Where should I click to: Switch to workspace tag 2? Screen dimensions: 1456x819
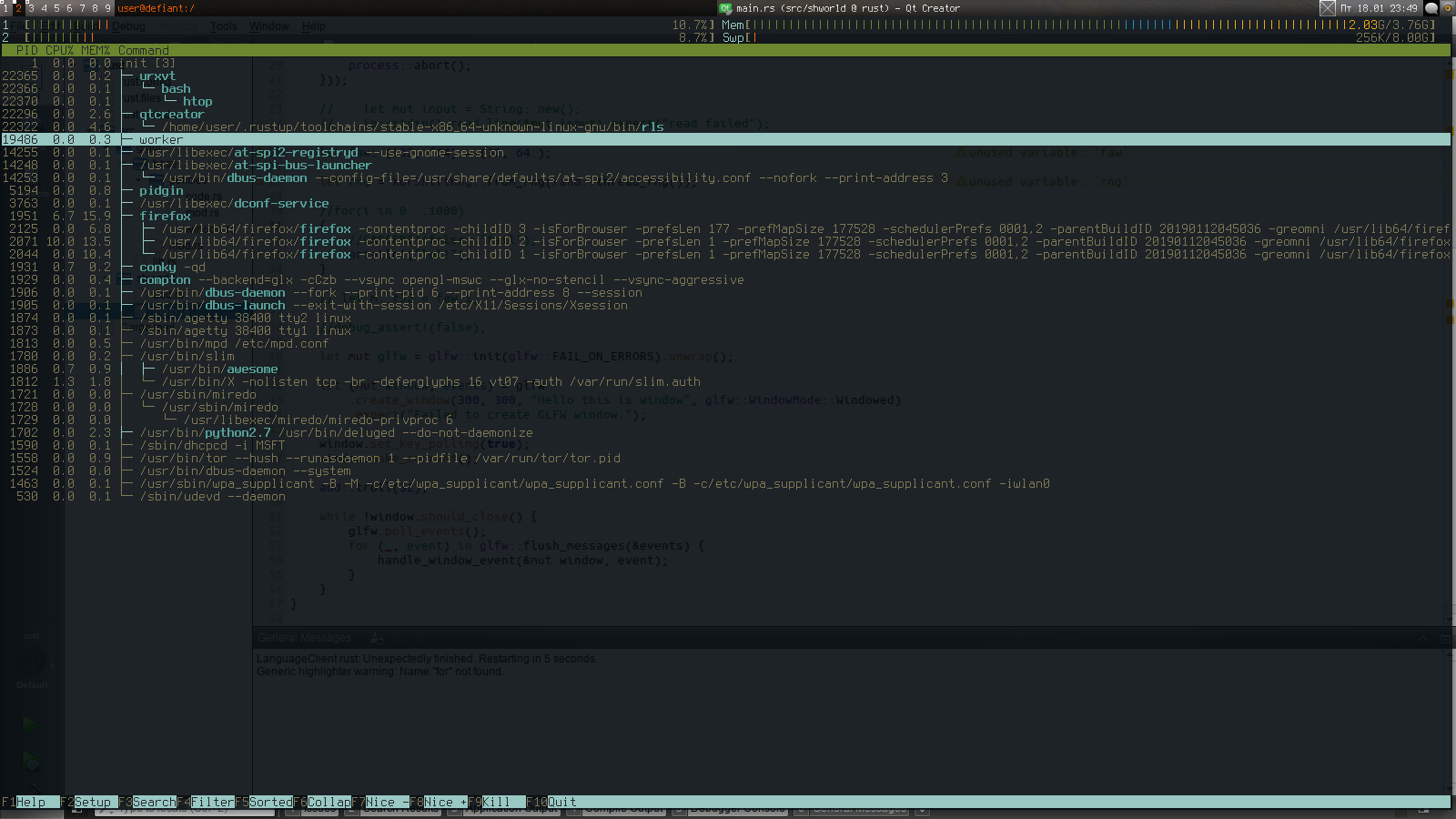point(17,8)
